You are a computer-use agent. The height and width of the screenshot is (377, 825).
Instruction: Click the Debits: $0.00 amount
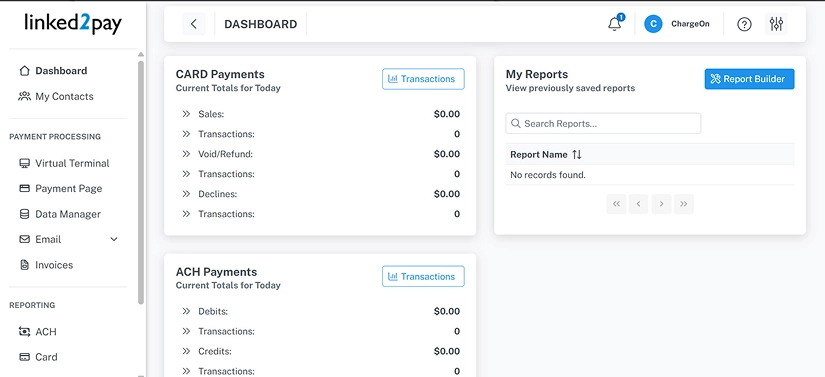tap(447, 311)
